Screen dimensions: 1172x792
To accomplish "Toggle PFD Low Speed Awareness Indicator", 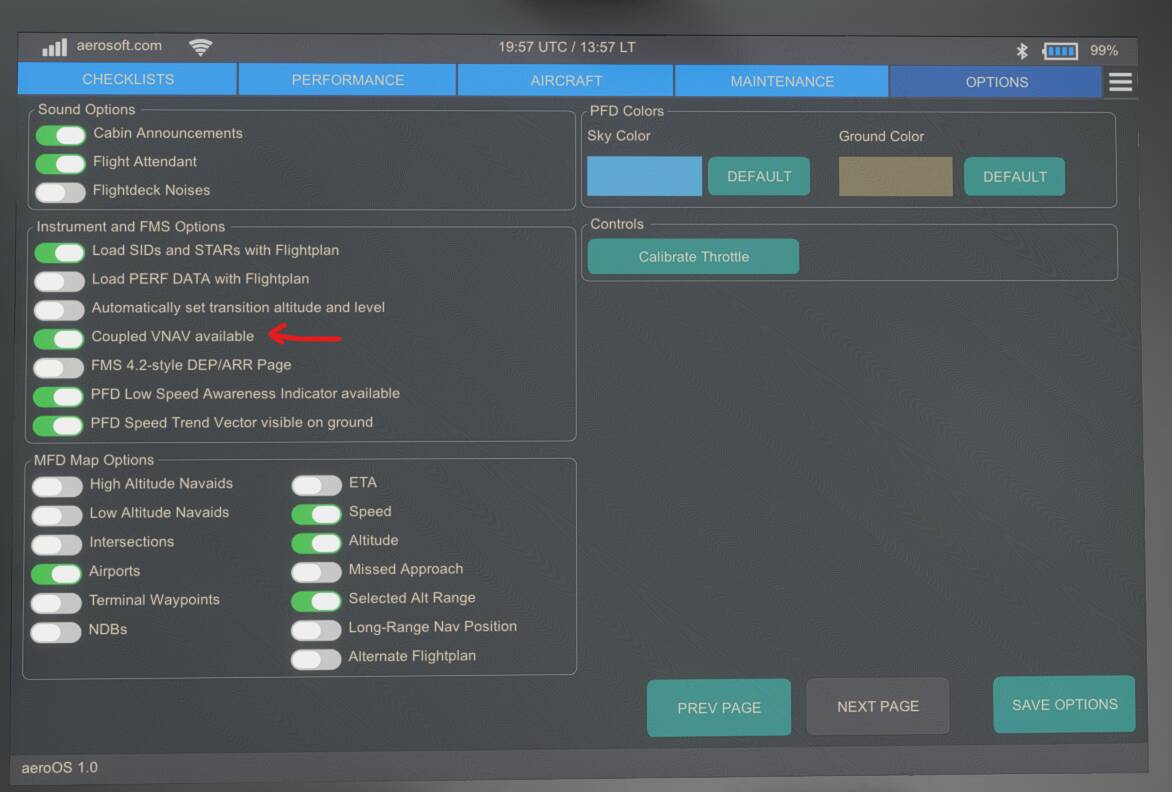I will [x=58, y=396].
